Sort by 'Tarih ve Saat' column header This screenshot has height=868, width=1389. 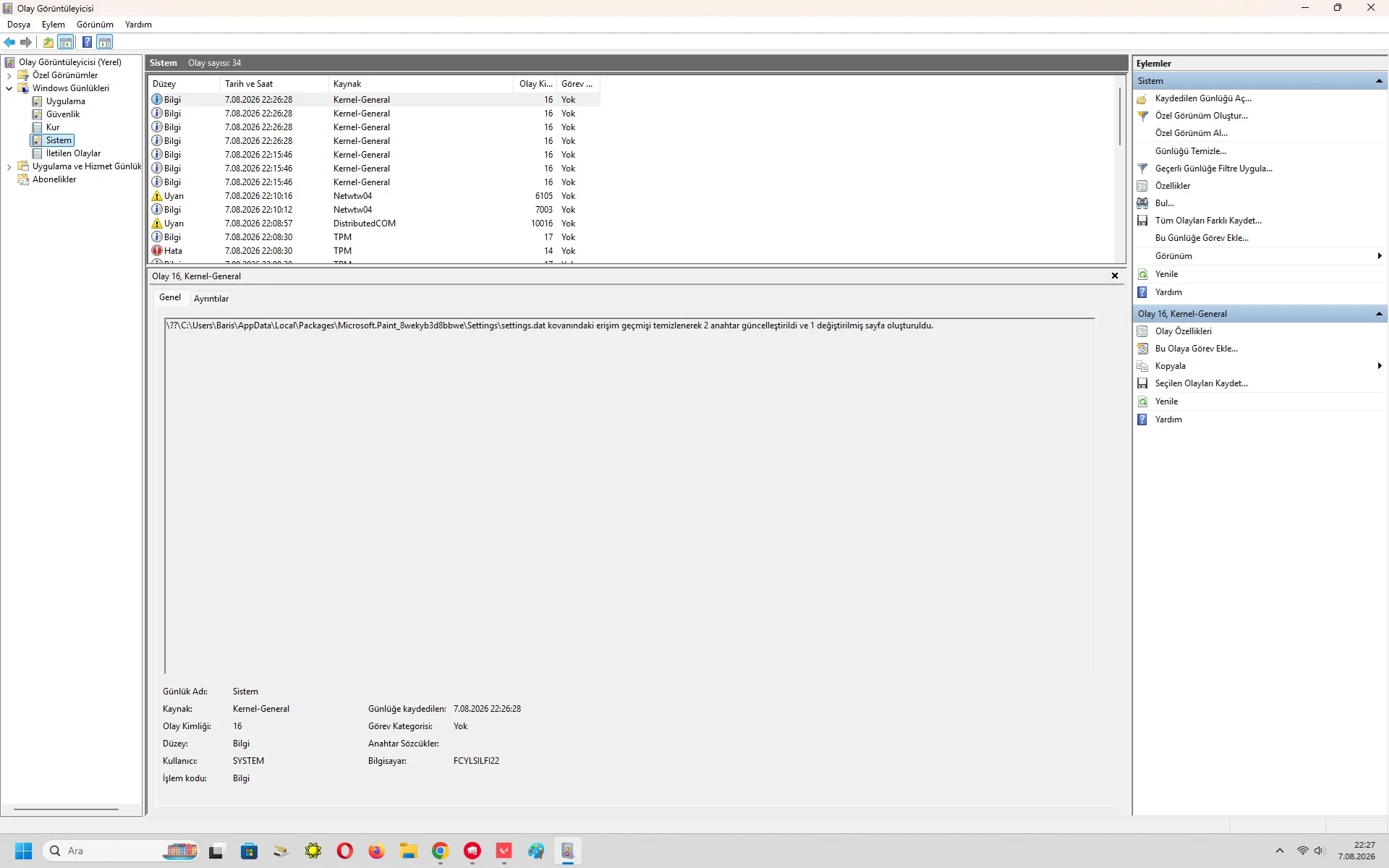click(x=274, y=84)
